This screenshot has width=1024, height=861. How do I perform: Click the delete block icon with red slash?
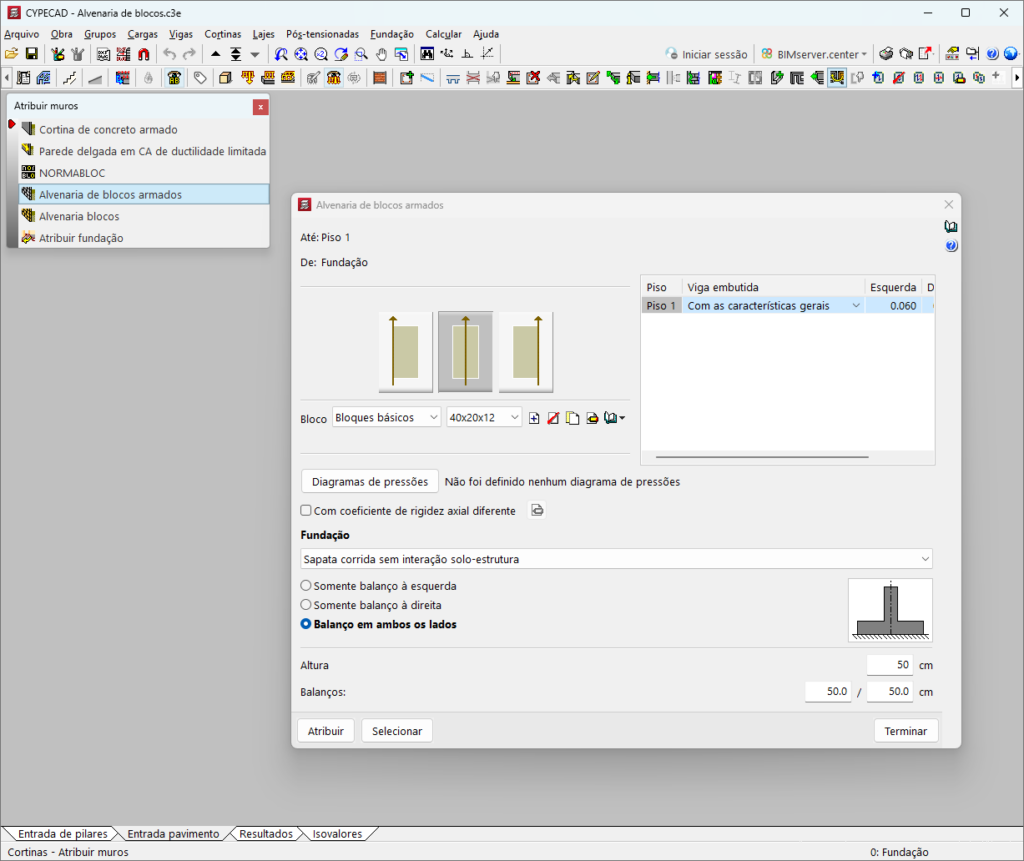(x=553, y=418)
